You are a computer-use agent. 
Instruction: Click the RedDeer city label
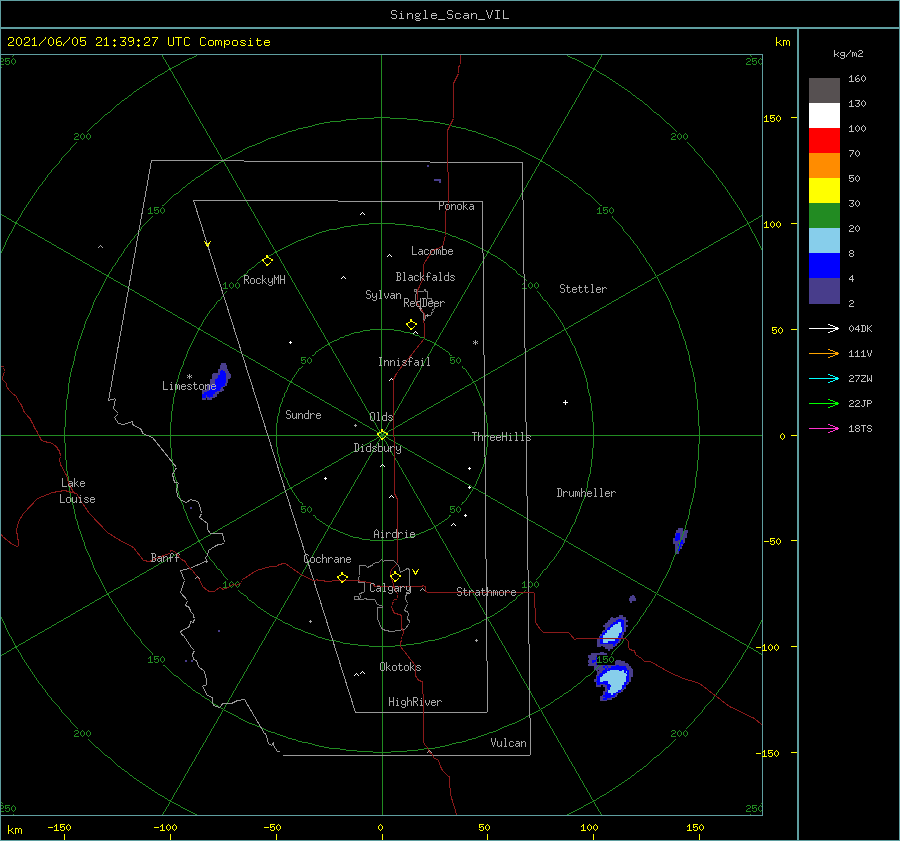pos(424,303)
